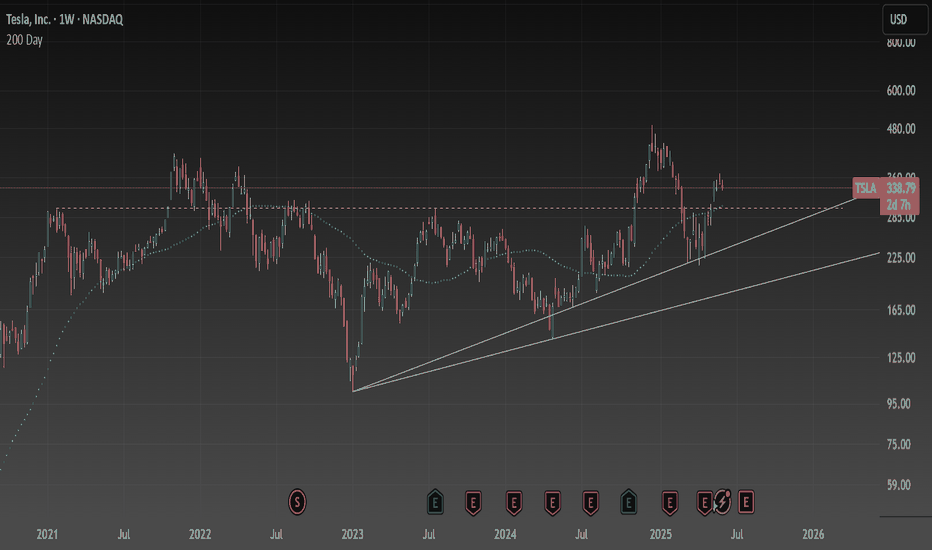Open the green earnings marker after Jul 2023
This screenshot has height=550, width=932.
click(x=435, y=502)
